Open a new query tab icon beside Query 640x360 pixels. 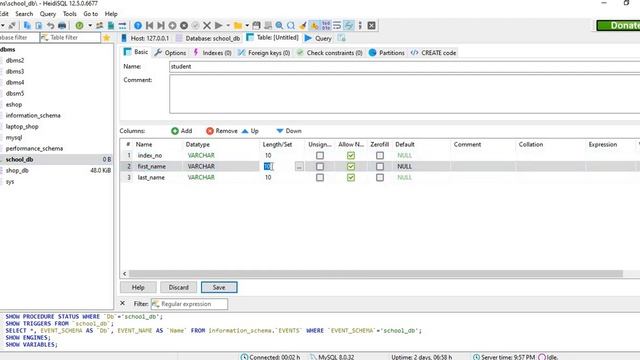pos(342,38)
